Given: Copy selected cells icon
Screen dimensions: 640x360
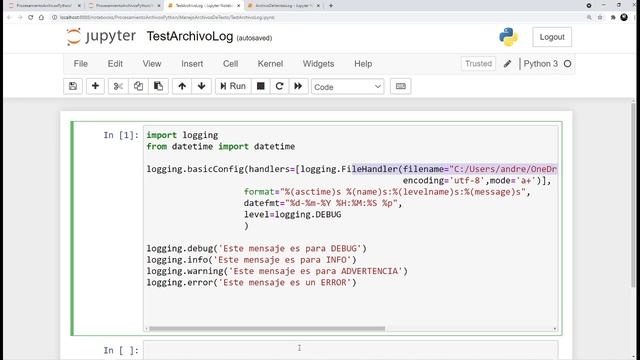Looking at the screenshot, I should point(138,86).
